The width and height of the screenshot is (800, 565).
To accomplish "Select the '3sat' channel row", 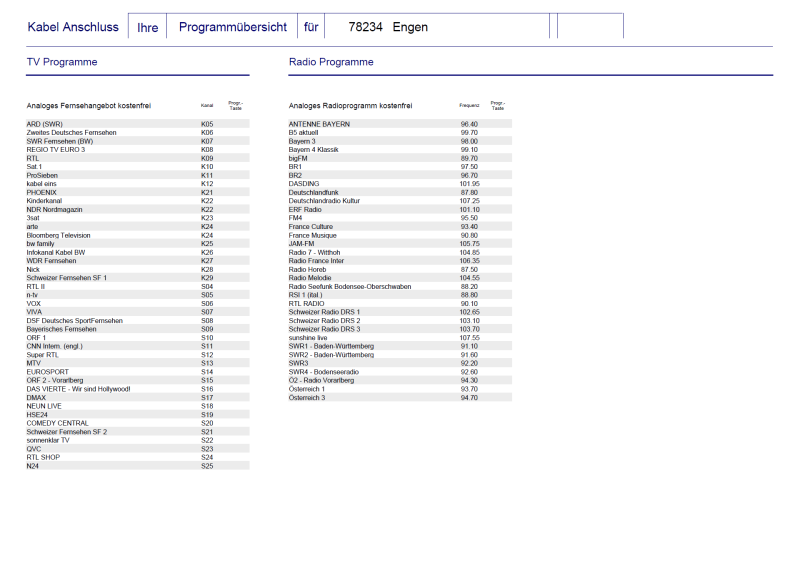I will click(x=138, y=218).
